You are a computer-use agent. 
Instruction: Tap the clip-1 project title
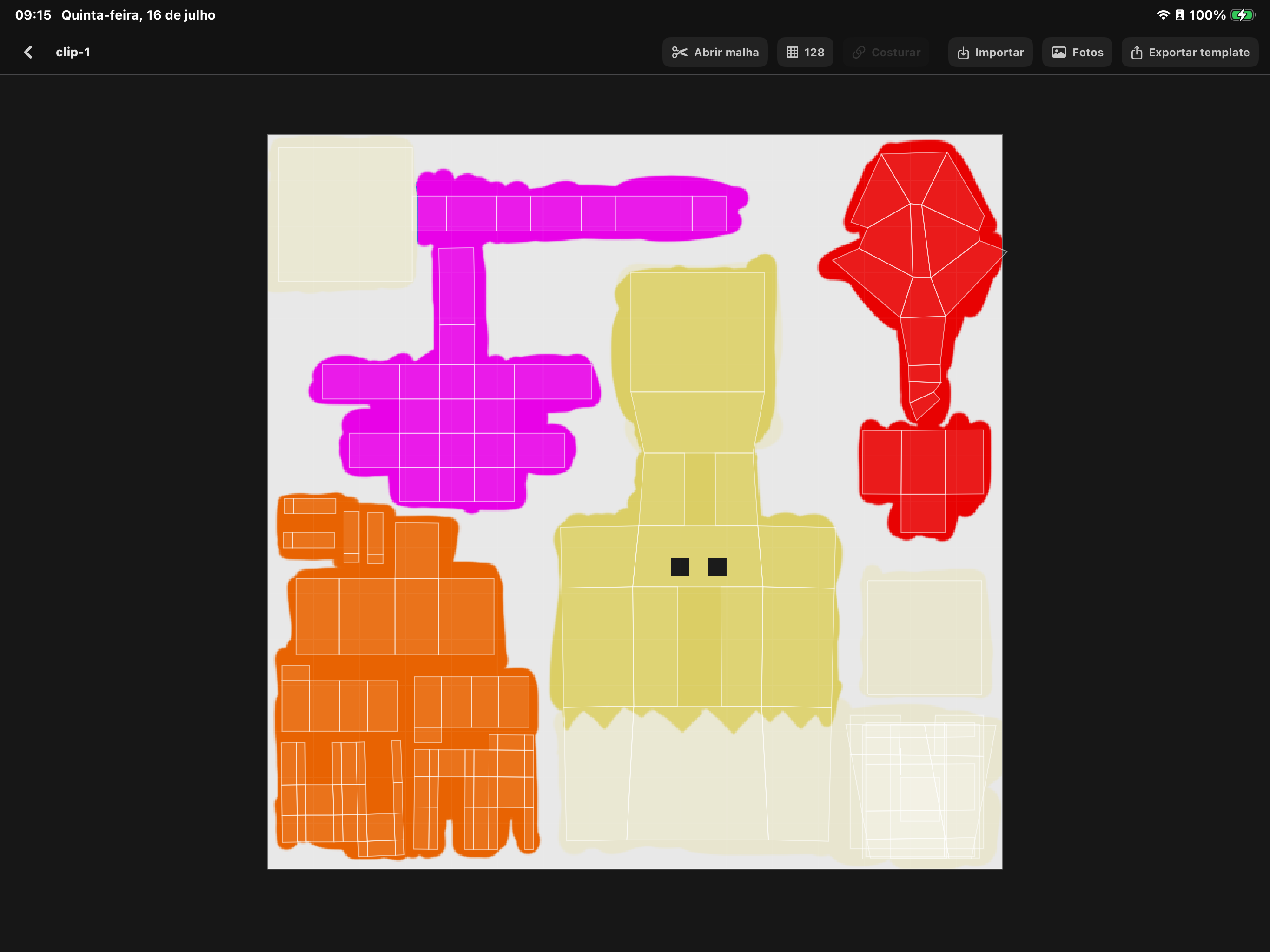pyautogui.click(x=73, y=52)
